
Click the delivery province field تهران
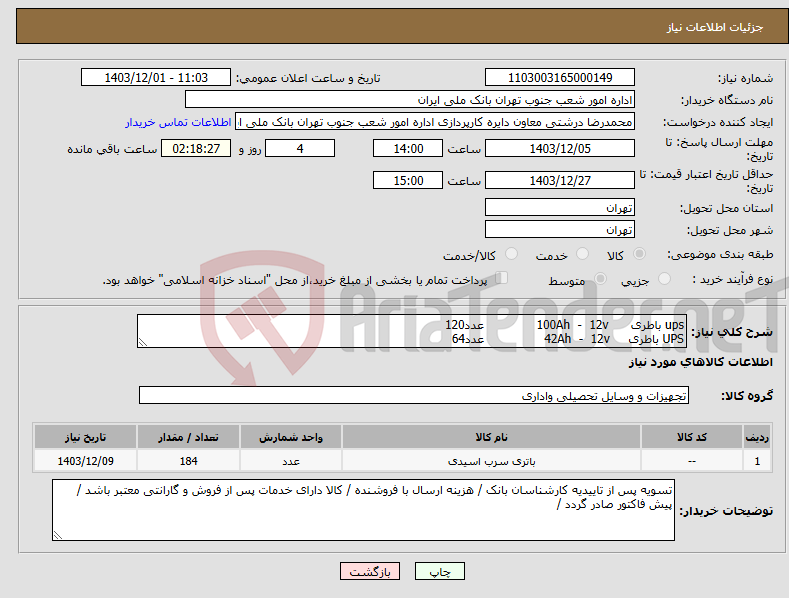[560, 207]
